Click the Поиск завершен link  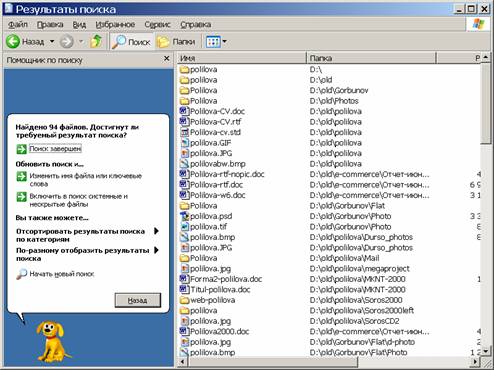point(55,149)
